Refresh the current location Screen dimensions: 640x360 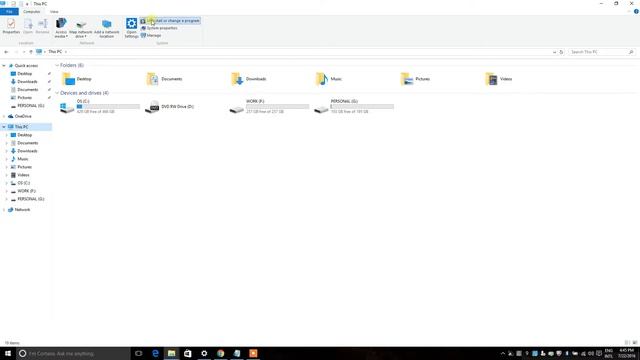561,52
